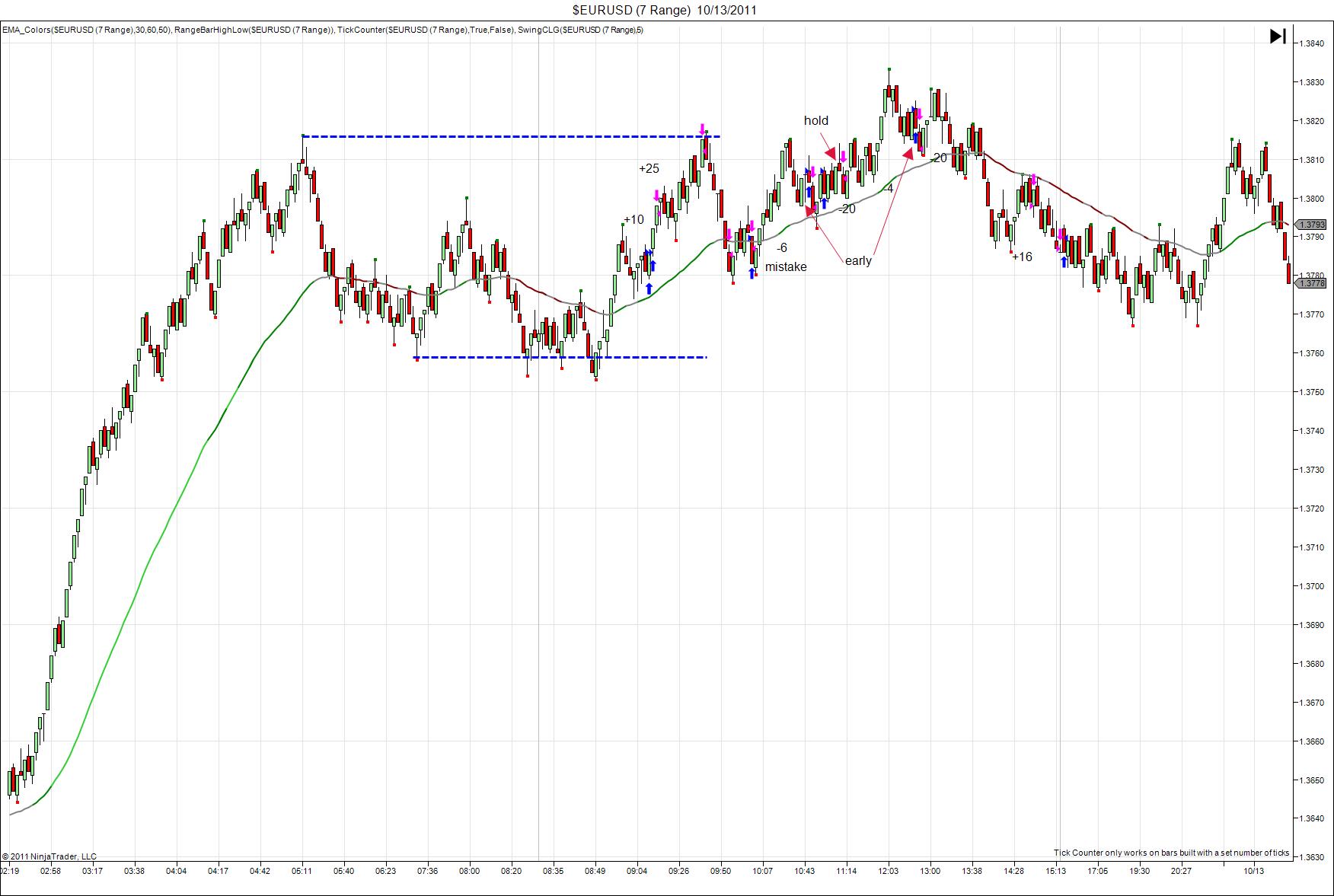Click the "Tick Counter only works on bars" message
The height and width of the screenshot is (896, 1334).
click(1171, 853)
